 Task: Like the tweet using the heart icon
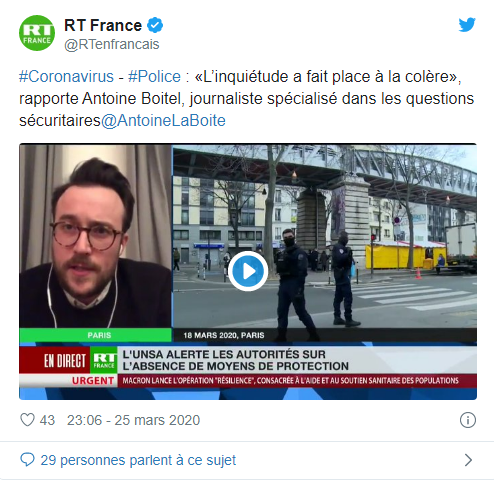[x=27, y=420]
